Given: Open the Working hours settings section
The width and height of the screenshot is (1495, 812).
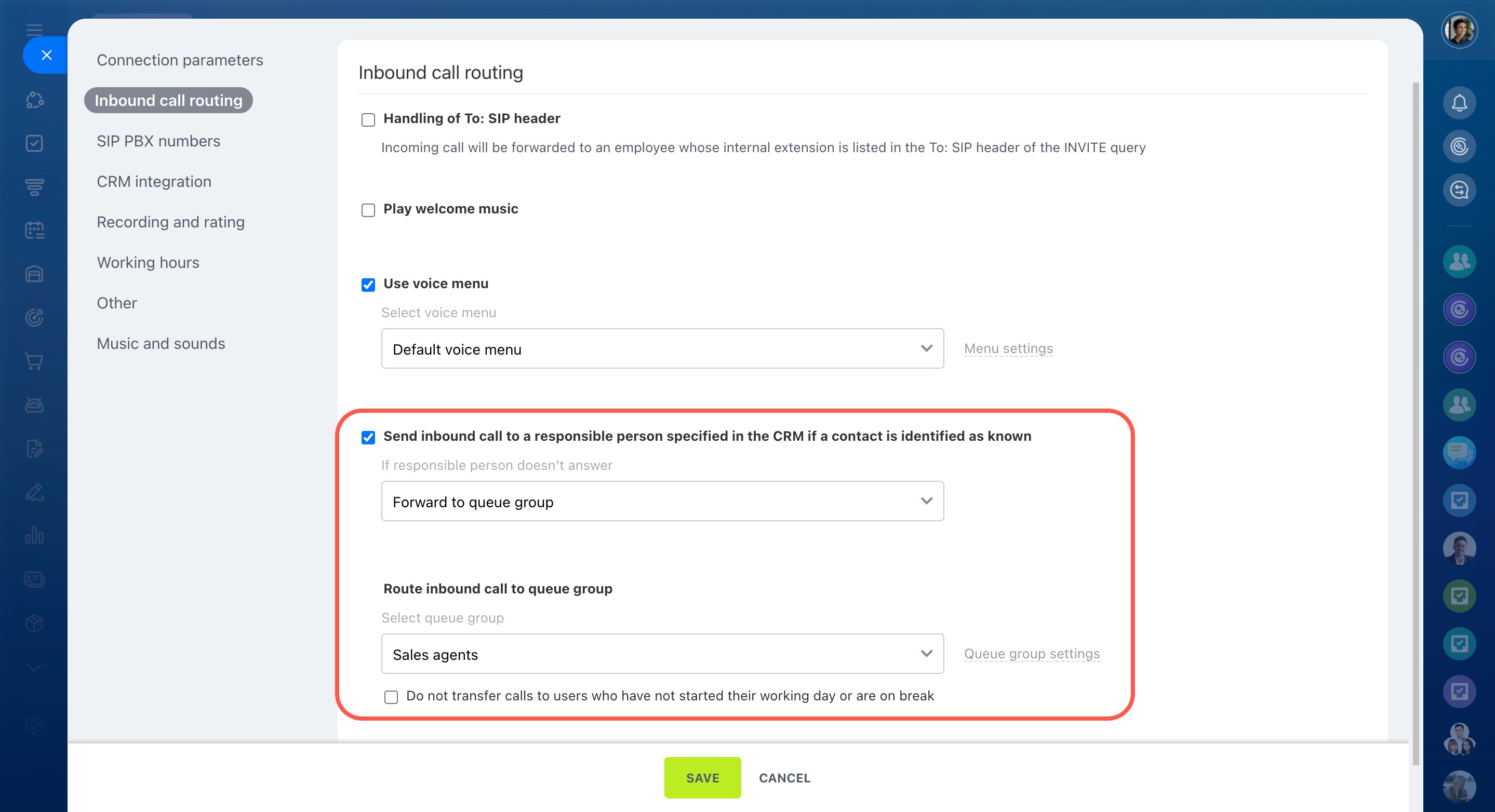Looking at the screenshot, I should pos(148,263).
